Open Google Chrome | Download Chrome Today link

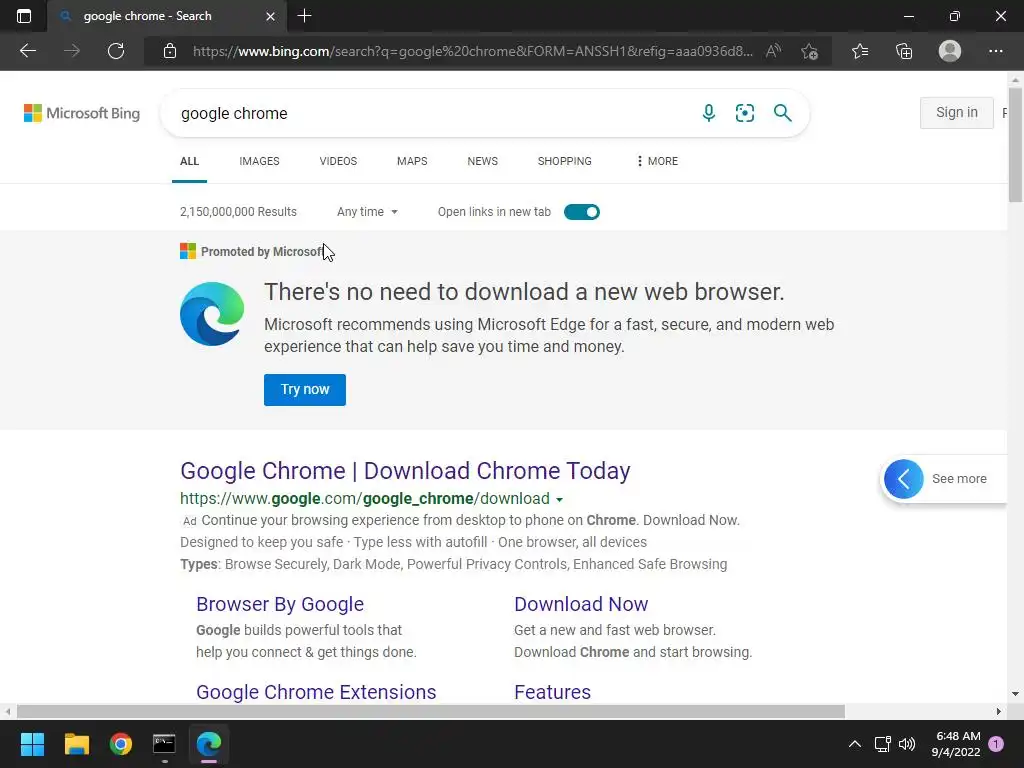406,471
